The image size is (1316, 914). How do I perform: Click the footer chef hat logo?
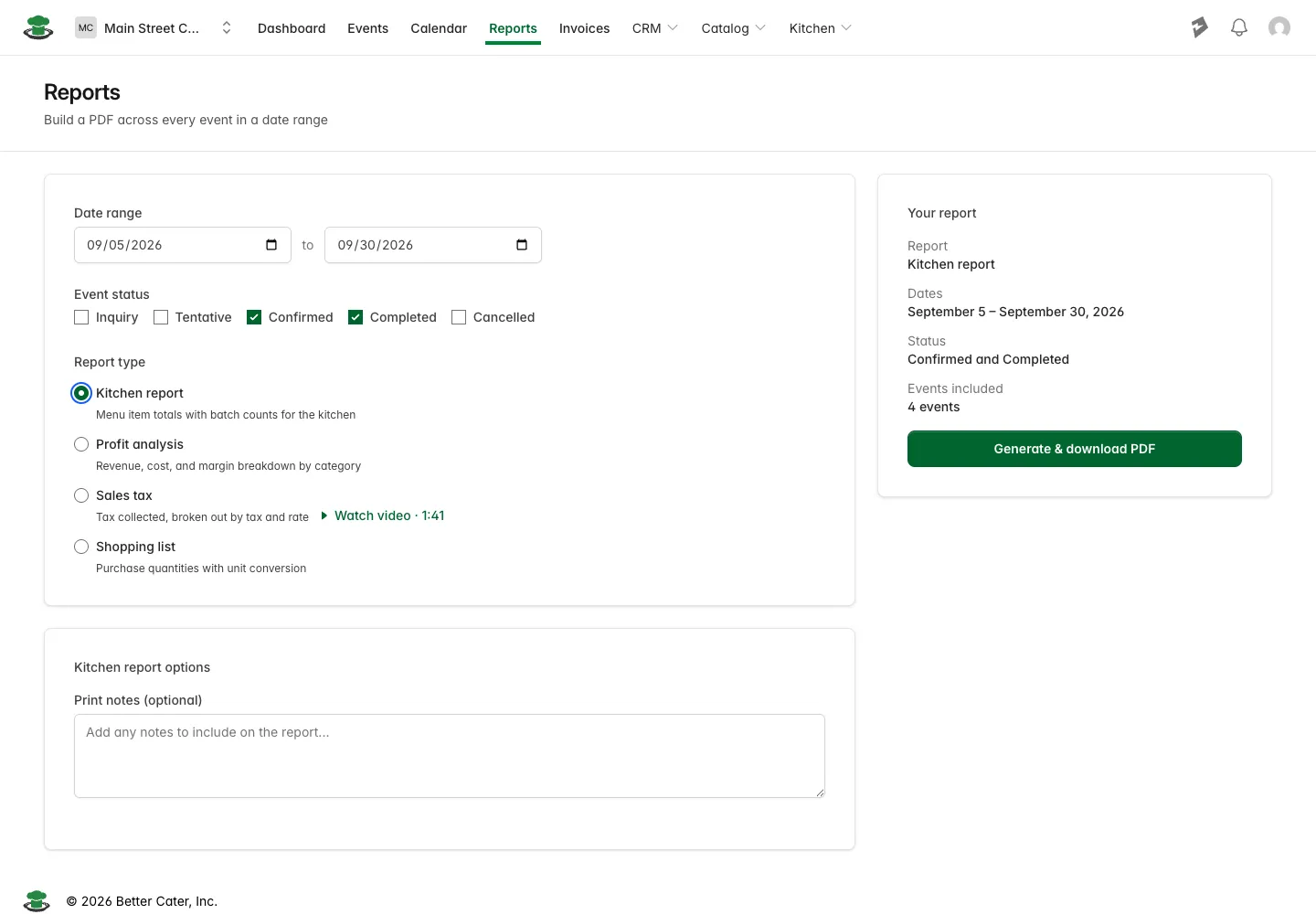[37, 901]
